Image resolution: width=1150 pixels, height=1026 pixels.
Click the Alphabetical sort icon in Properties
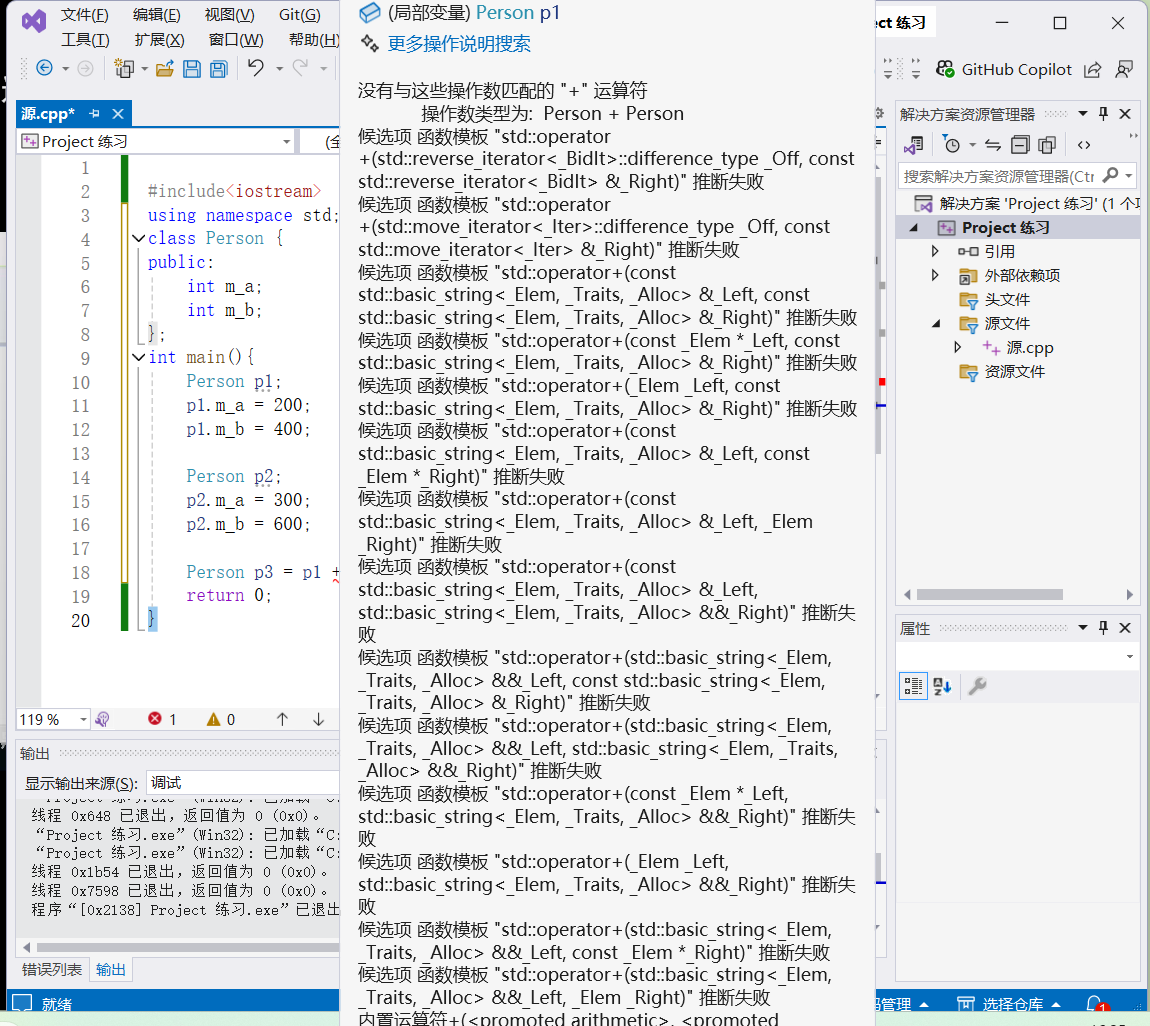pyautogui.click(x=942, y=686)
